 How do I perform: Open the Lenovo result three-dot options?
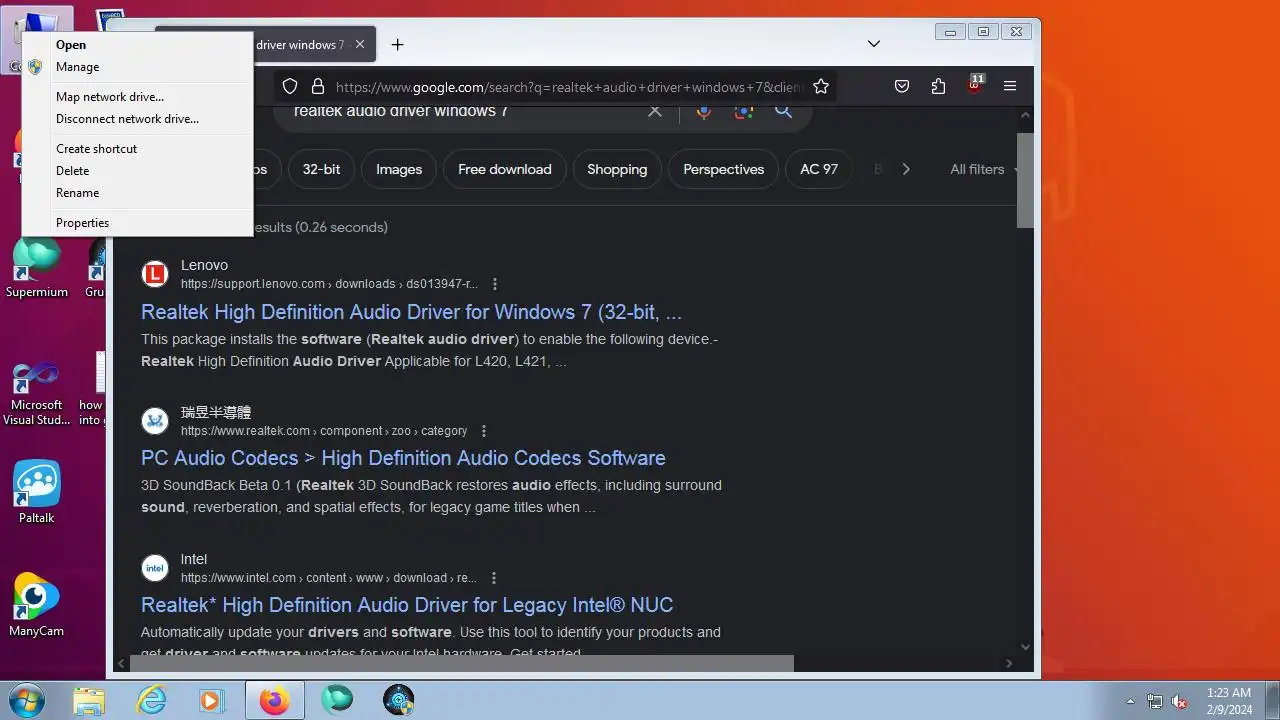point(494,284)
